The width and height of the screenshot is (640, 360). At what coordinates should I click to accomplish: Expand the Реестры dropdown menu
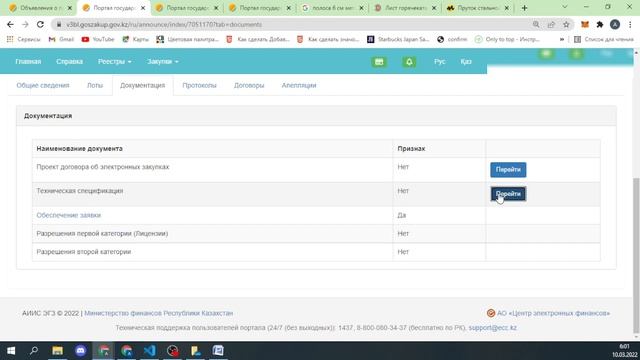pos(114,62)
